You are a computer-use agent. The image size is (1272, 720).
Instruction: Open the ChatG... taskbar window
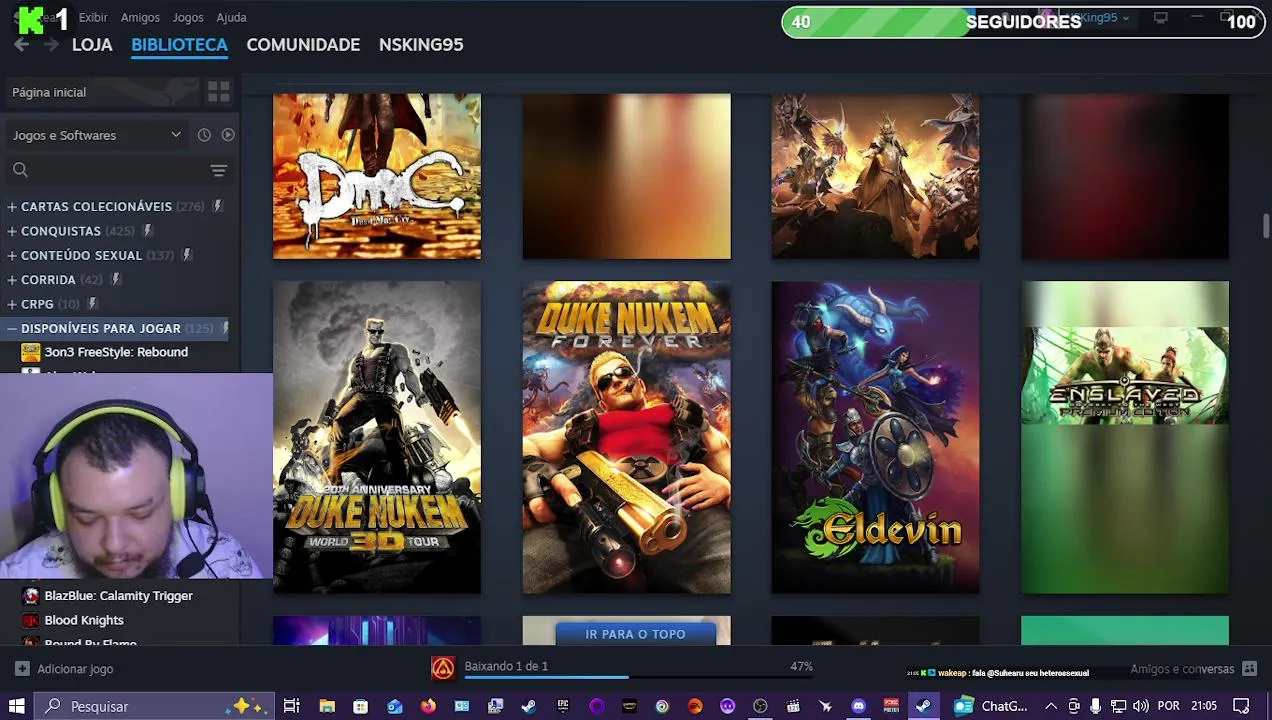[991, 706]
